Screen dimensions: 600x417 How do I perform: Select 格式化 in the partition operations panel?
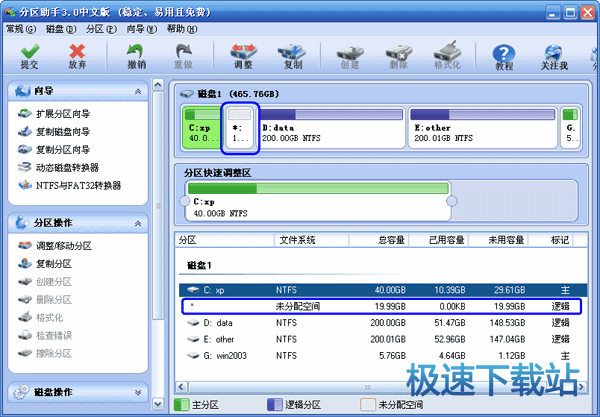41,318
